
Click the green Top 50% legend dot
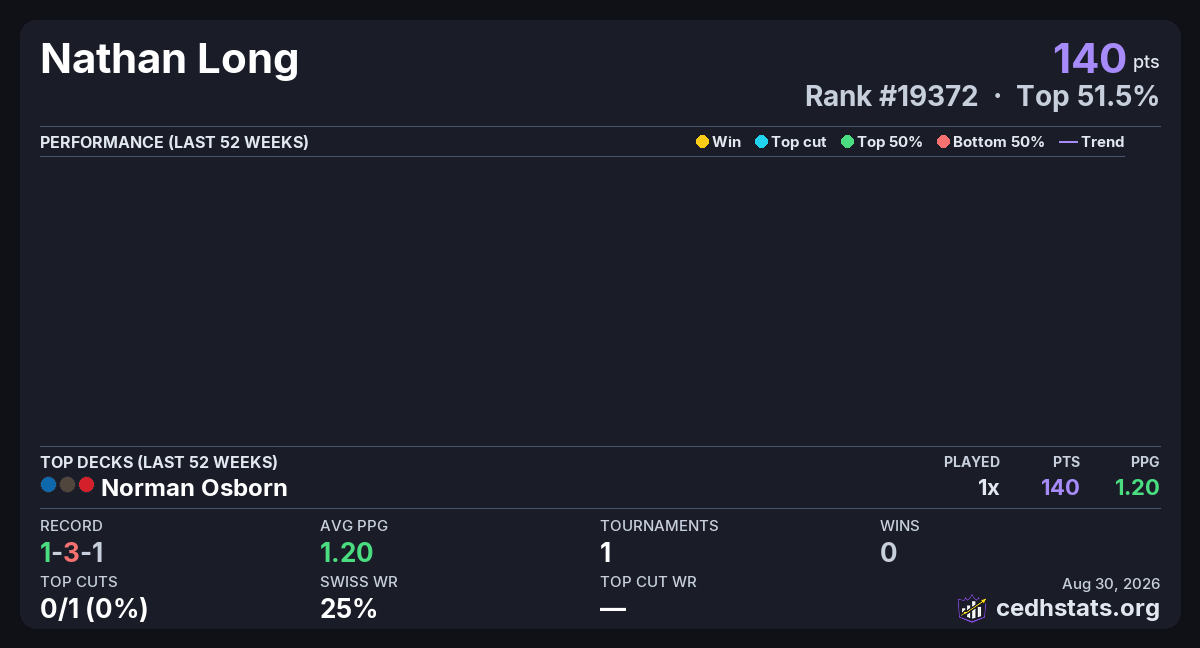pyautogui.click(x=848, y=142)
